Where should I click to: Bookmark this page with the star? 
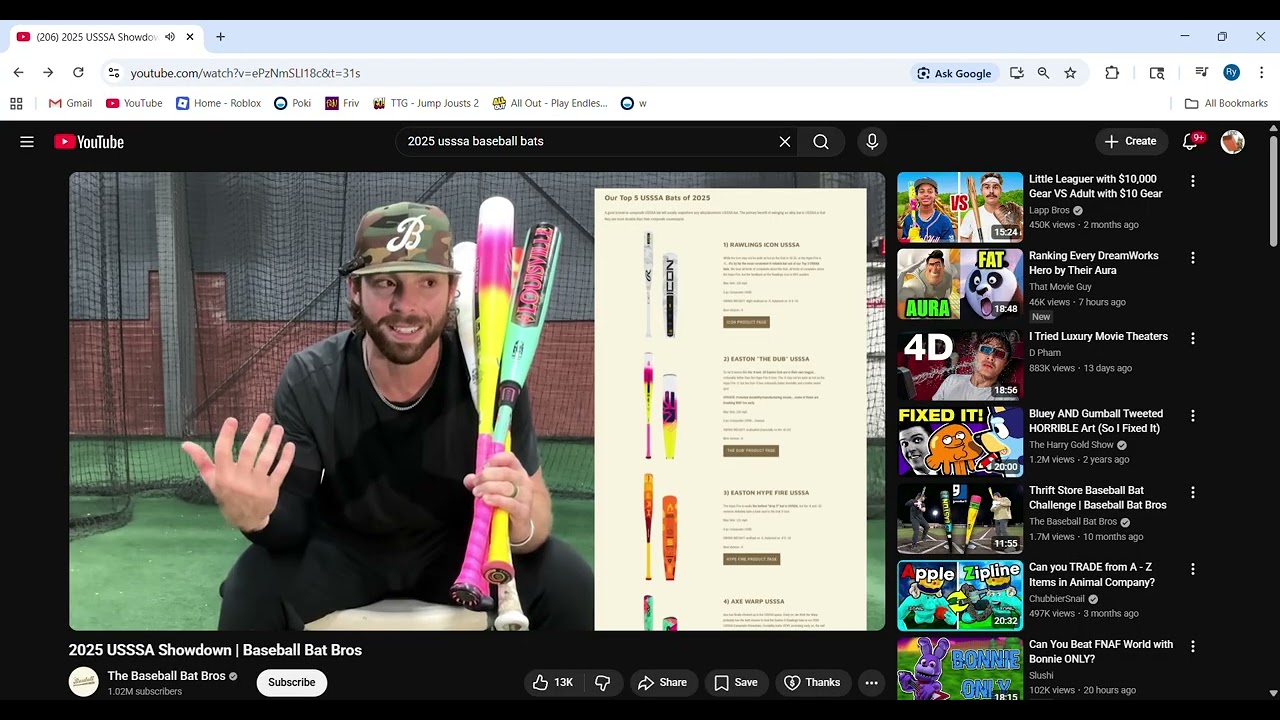(1070, 73)
